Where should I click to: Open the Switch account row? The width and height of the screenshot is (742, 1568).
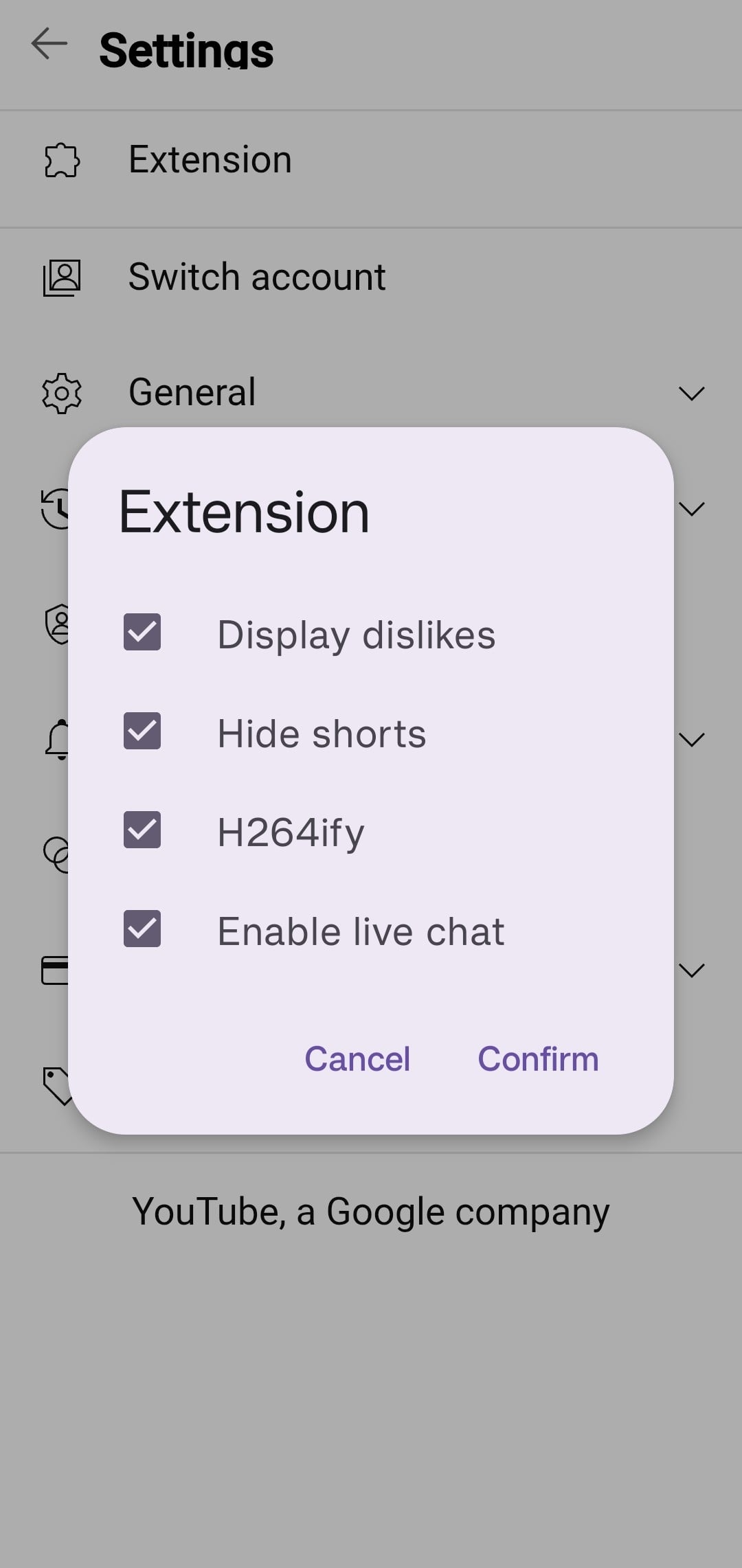click(x=257, y=277)
